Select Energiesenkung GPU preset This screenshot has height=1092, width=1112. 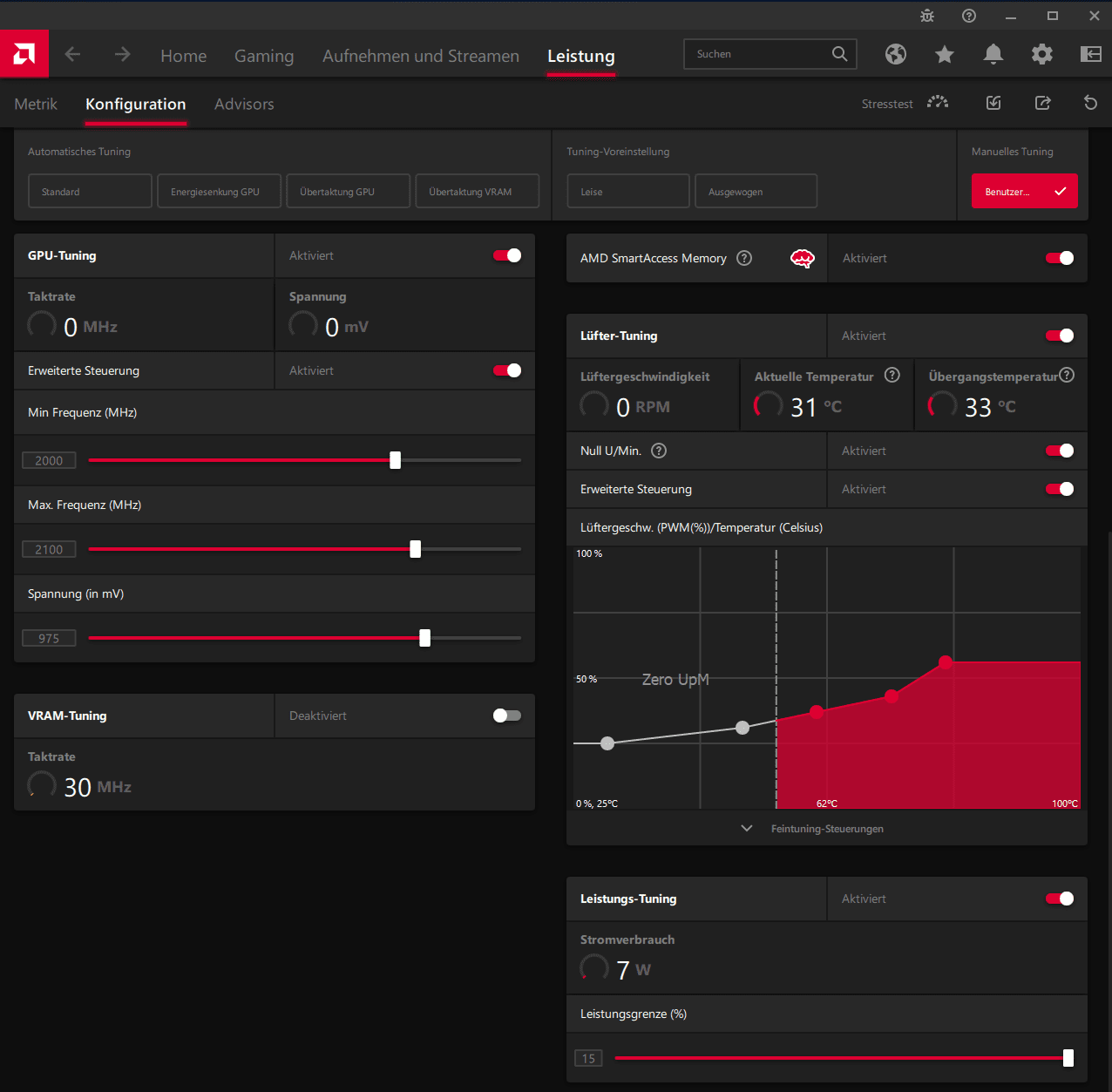tap(219, 191)
